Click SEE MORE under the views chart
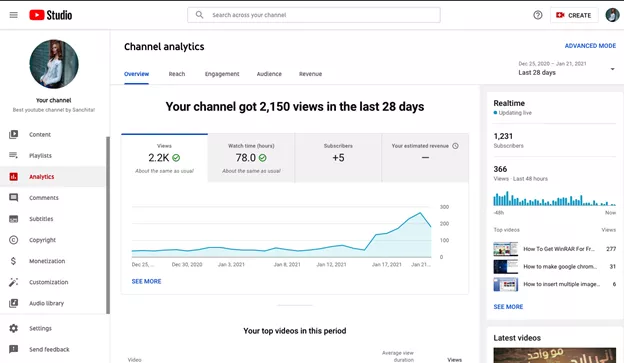 coord(146,281)
